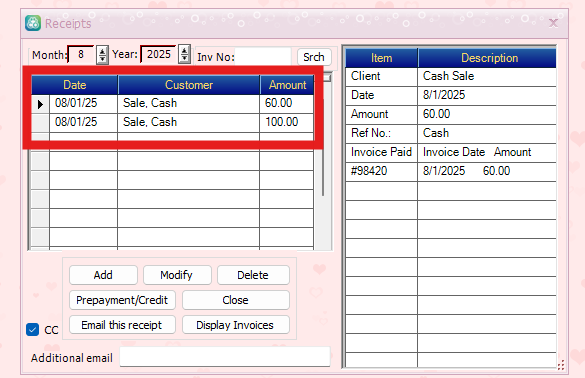Toggle the CC checkbox
Viewport: 585px width, 378px height.
tap(32, 329)
